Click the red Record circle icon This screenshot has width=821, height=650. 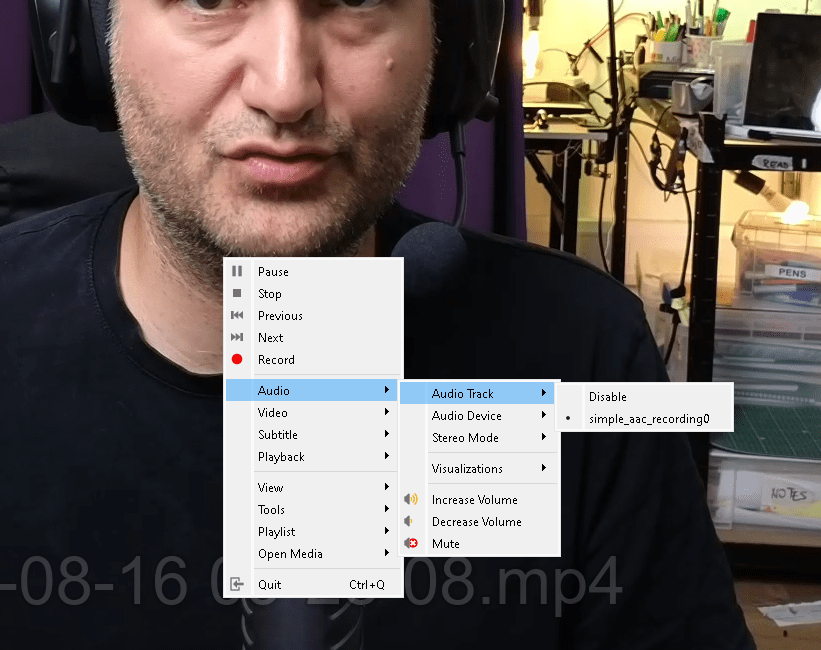(x=237, y=359)
